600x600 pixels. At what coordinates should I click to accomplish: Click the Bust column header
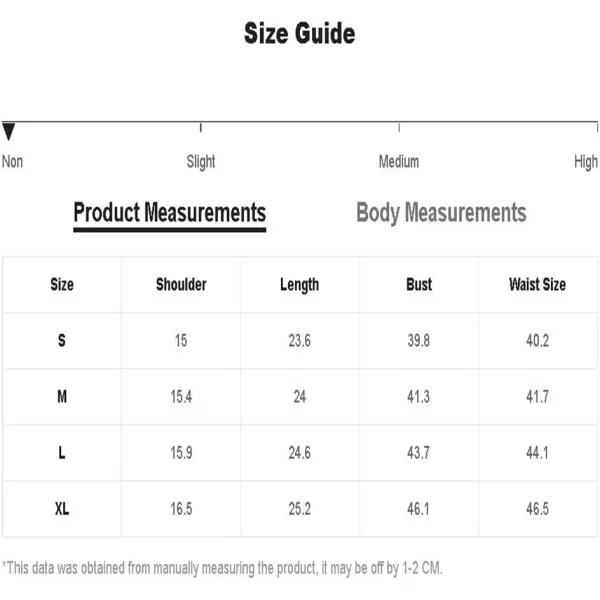[x=419, y=285]
